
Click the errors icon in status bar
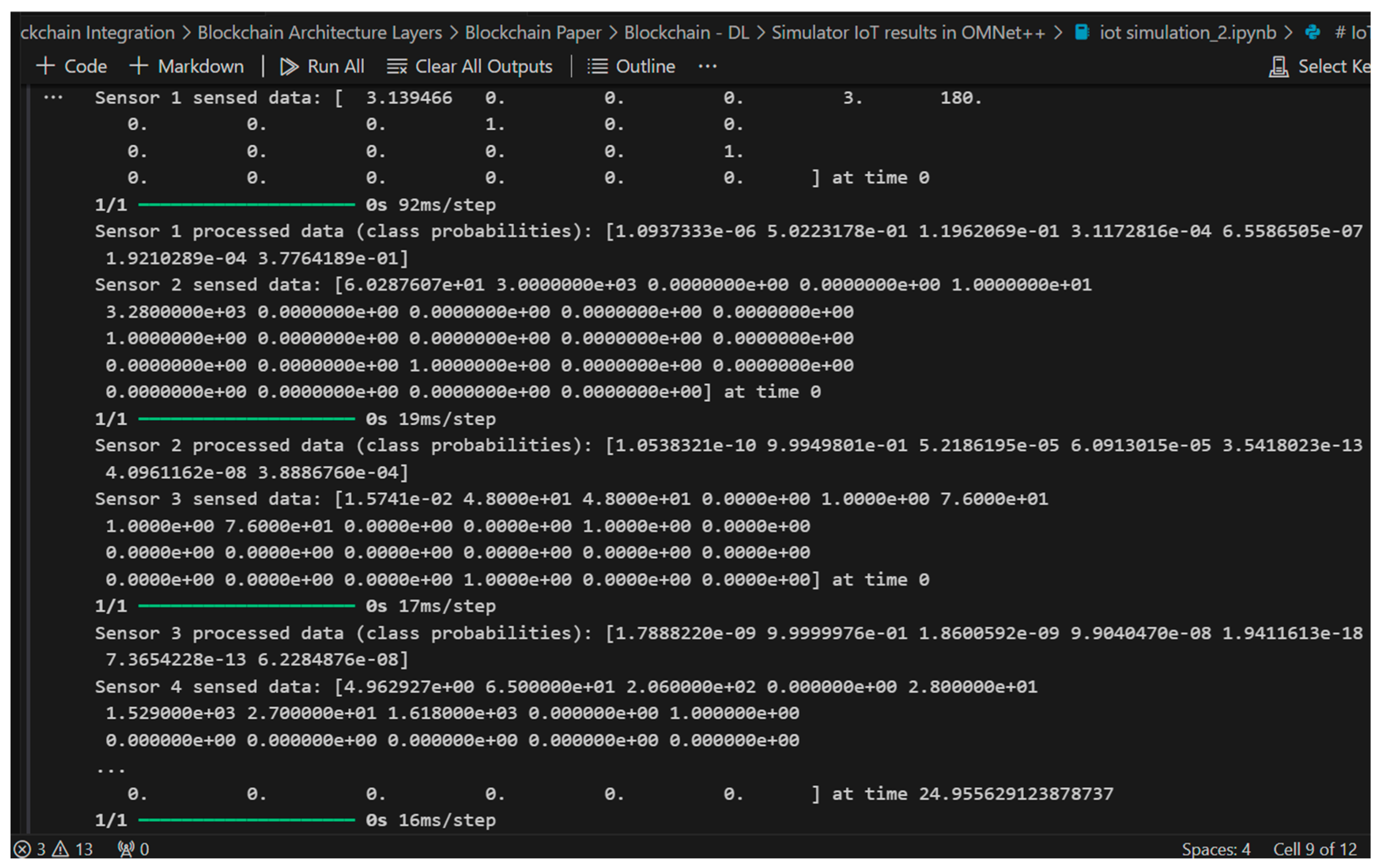pos(23,848)
